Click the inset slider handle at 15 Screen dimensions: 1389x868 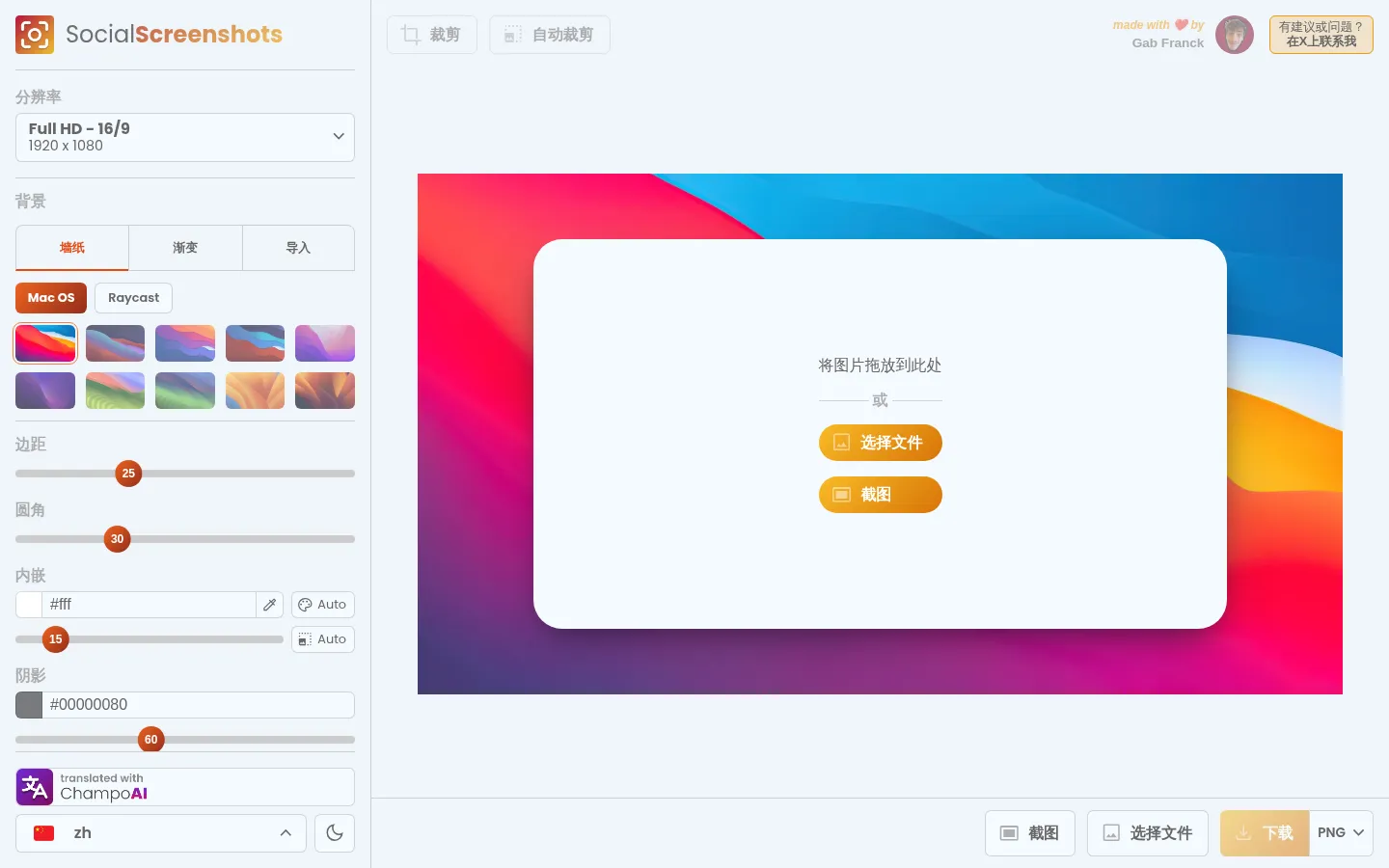coord(56,639)
